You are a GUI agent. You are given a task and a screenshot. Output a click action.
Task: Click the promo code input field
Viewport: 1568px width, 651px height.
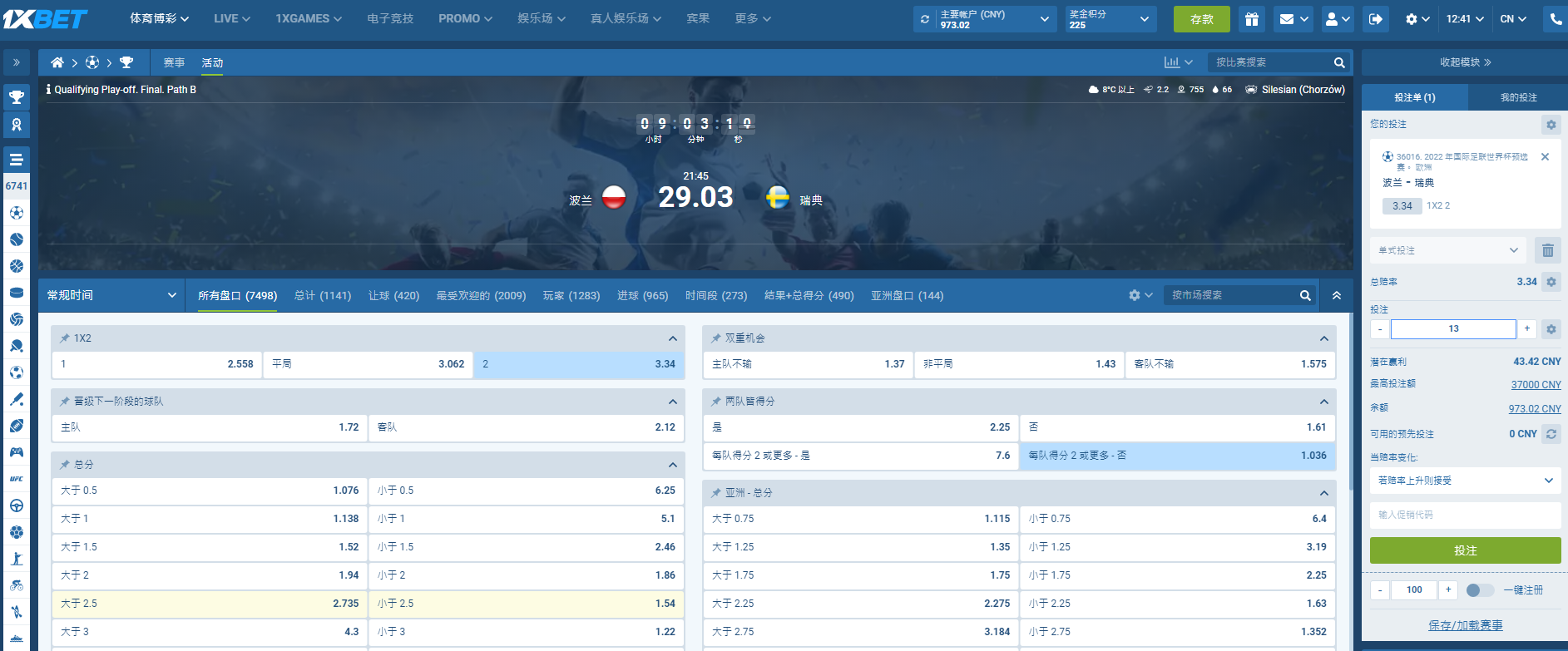[x=1465, y=515]
